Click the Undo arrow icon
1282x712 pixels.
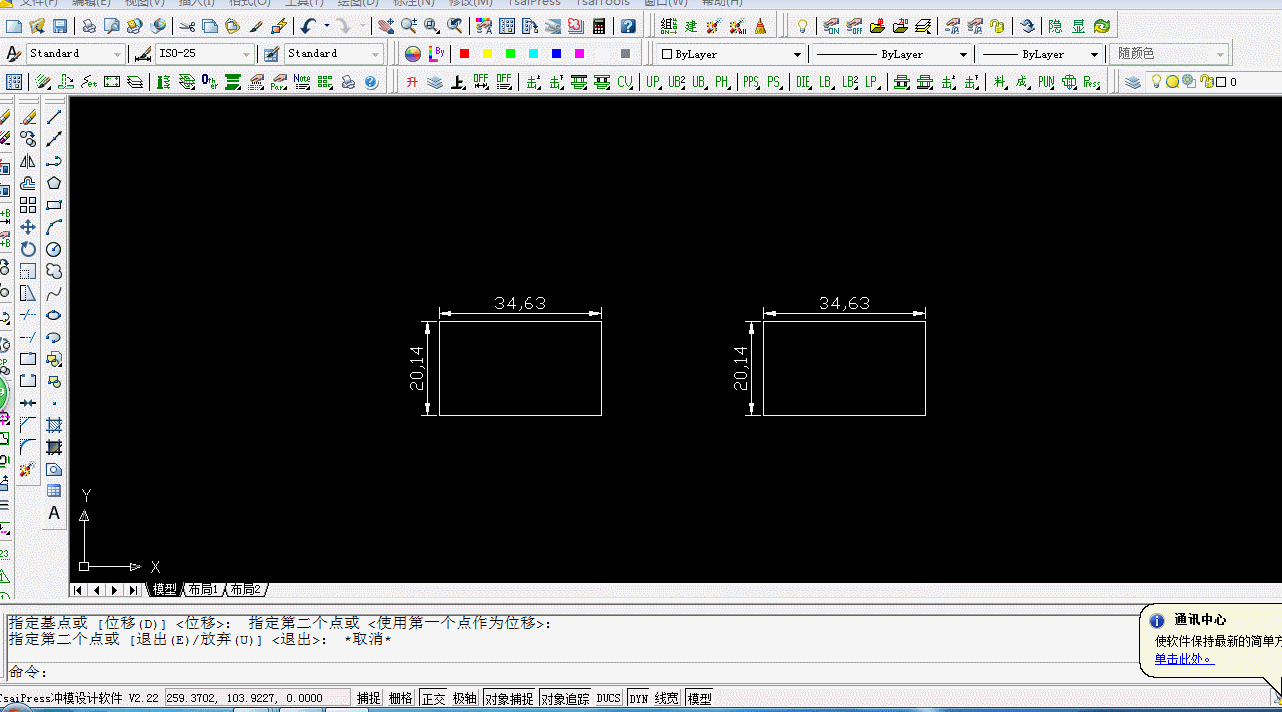[308, 26]
